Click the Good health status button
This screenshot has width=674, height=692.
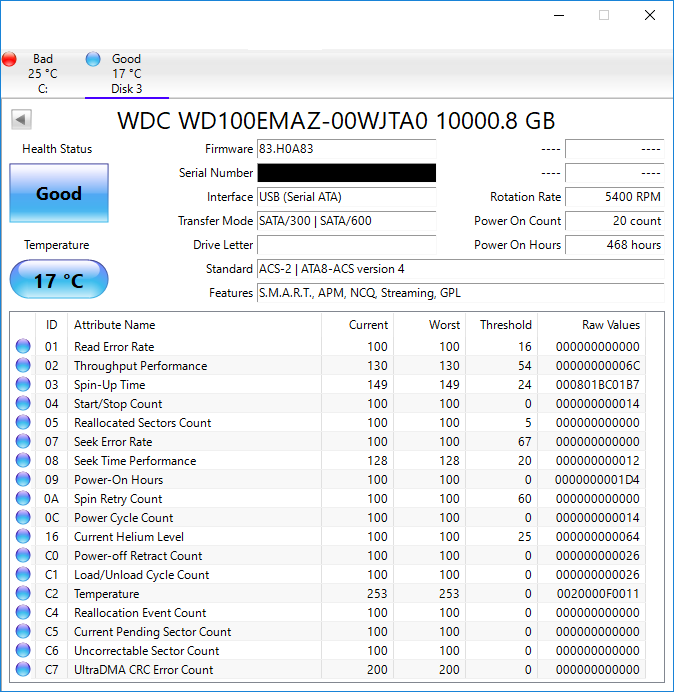59,194
